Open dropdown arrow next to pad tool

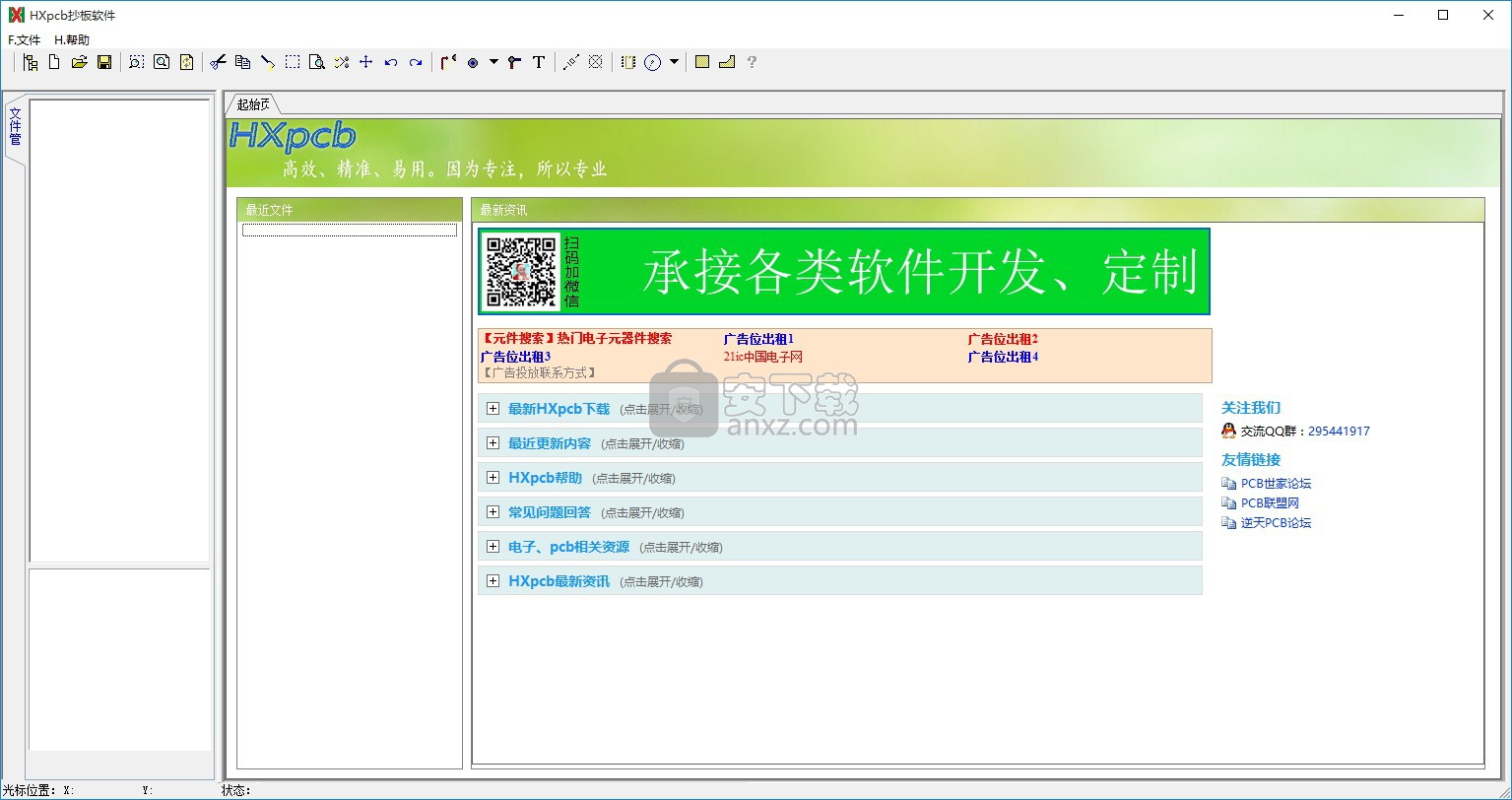(x=493, y=62)
